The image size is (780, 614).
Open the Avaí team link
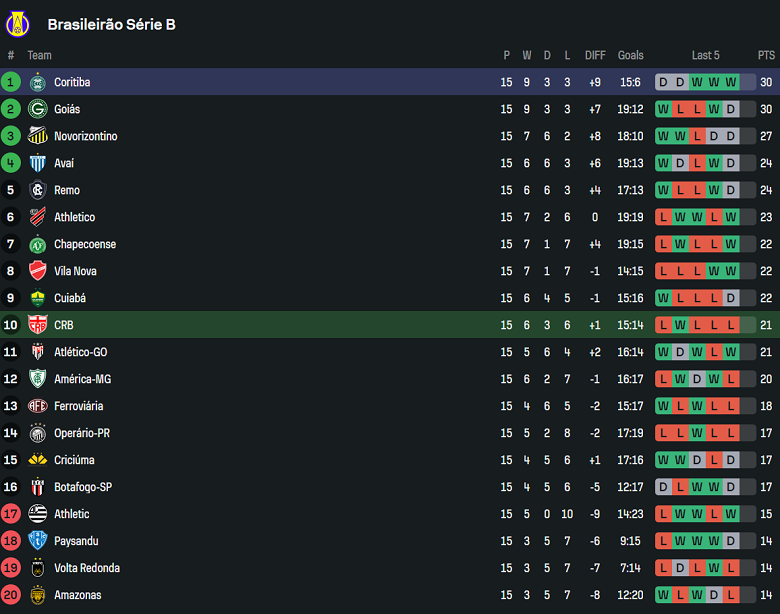tap(64, 163)
